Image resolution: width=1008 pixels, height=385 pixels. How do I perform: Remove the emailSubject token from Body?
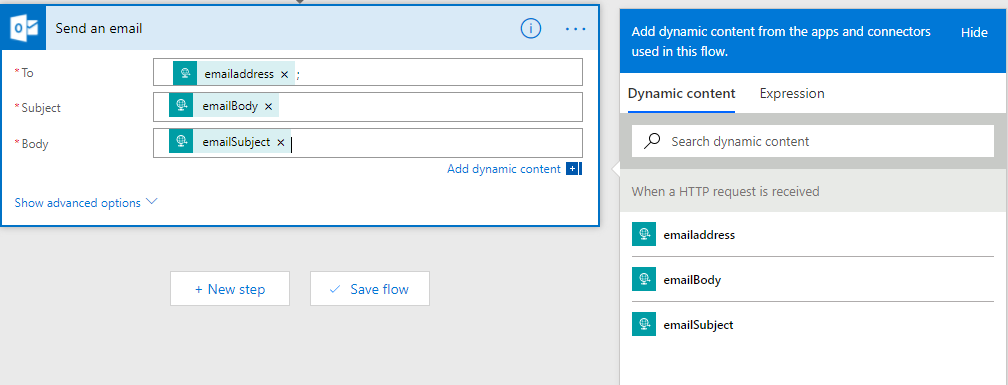pos(280,143)
